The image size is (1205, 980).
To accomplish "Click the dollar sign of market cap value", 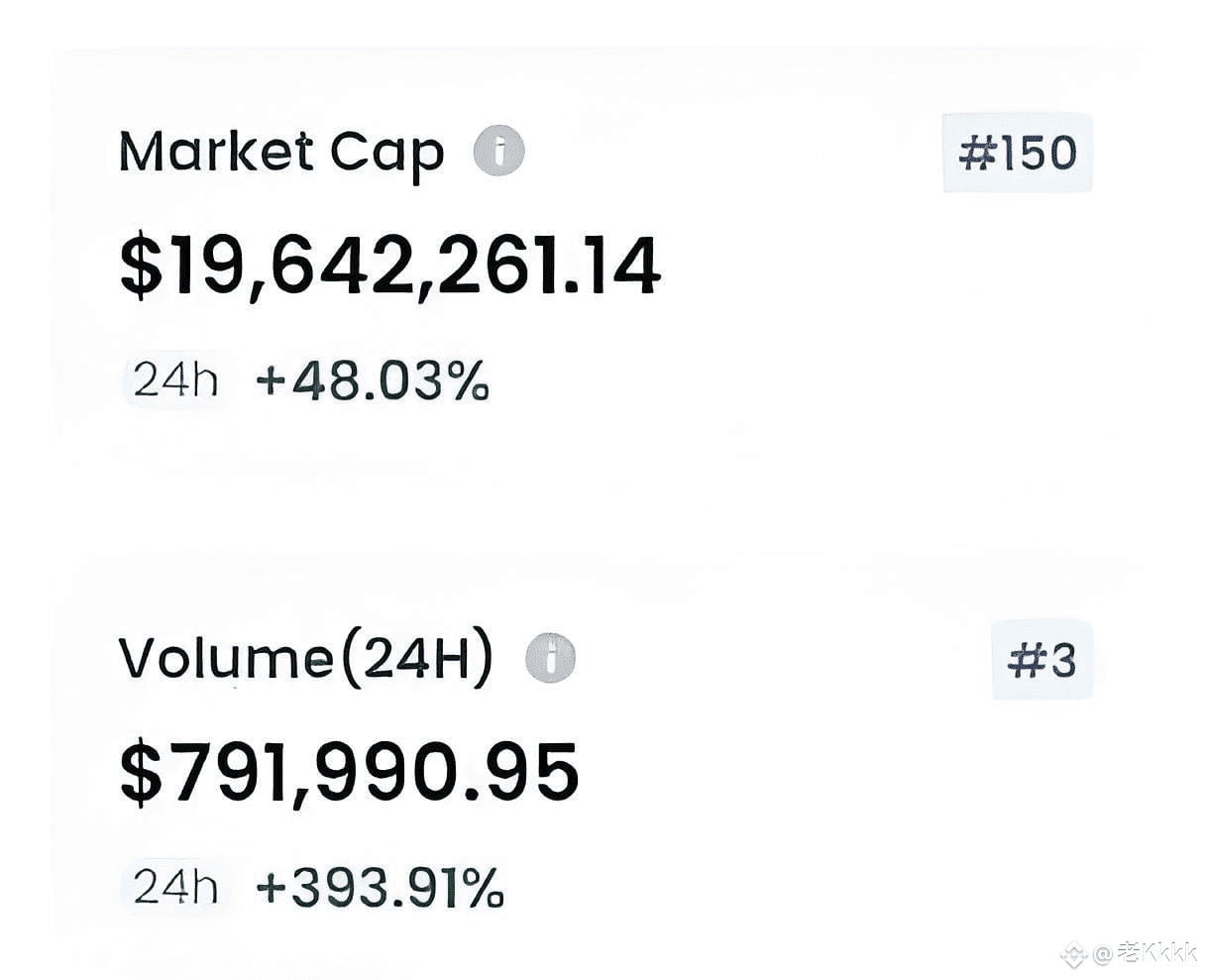I will (141, 267).
